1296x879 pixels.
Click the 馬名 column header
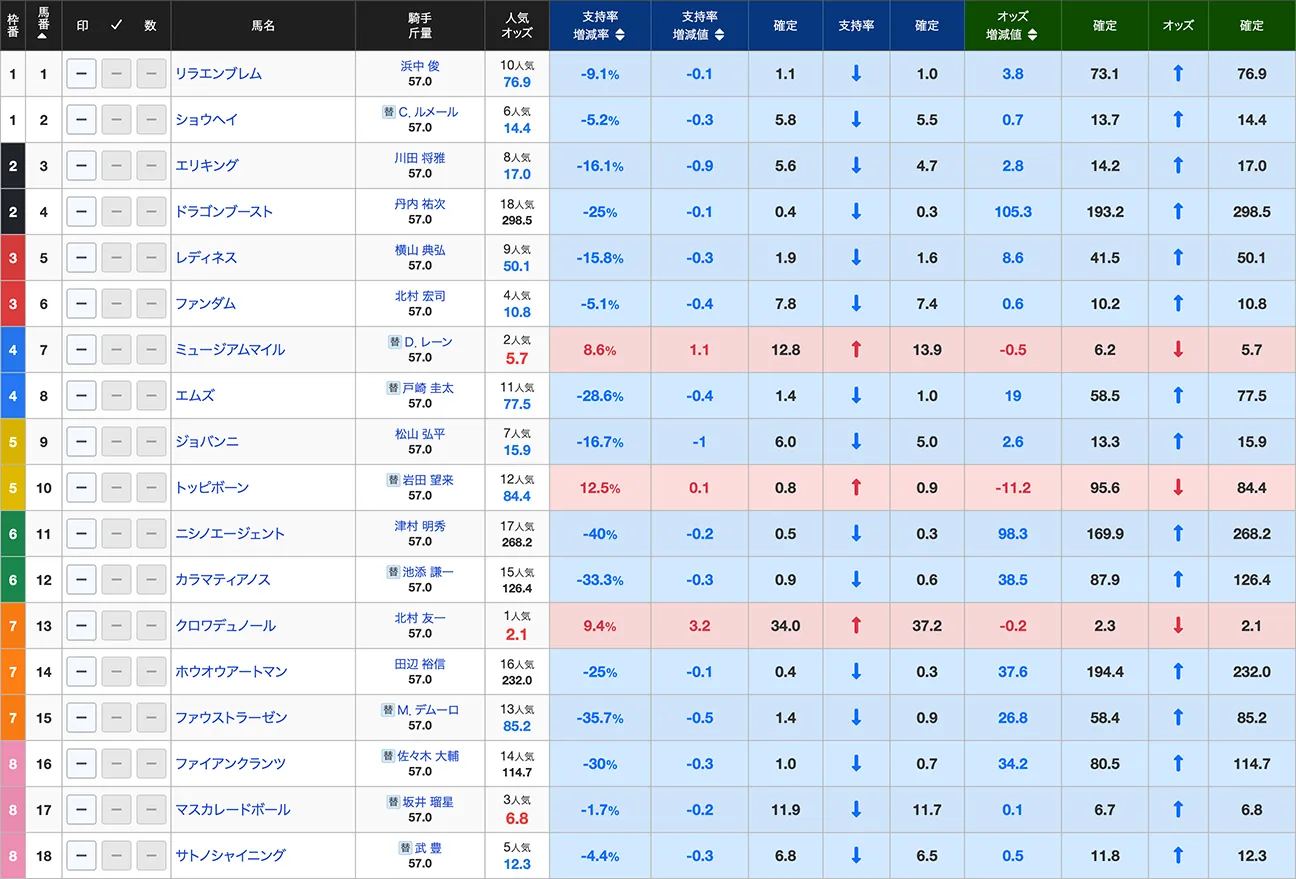[263, 25]
